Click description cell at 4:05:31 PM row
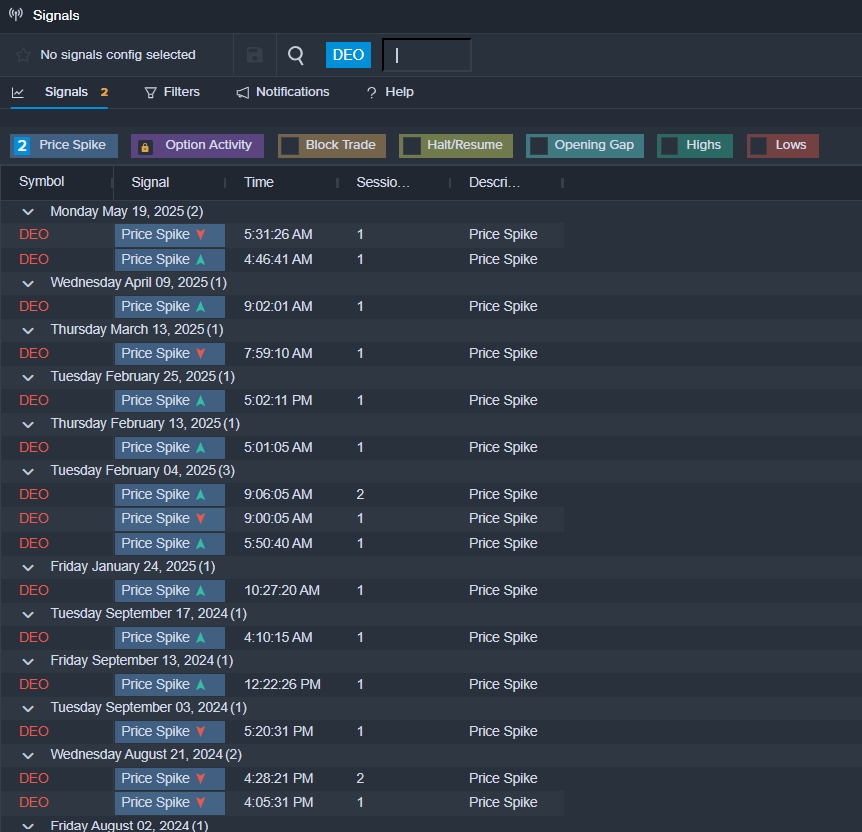862x832 pixels. click(x=503, y=802)
